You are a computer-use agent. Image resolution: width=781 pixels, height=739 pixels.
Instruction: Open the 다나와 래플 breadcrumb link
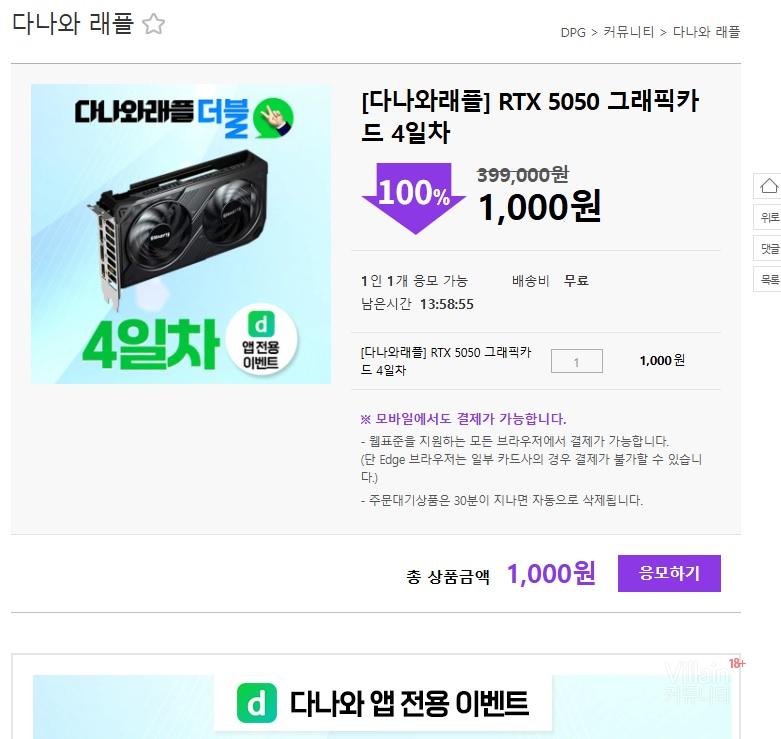click(x=706, y=32)
